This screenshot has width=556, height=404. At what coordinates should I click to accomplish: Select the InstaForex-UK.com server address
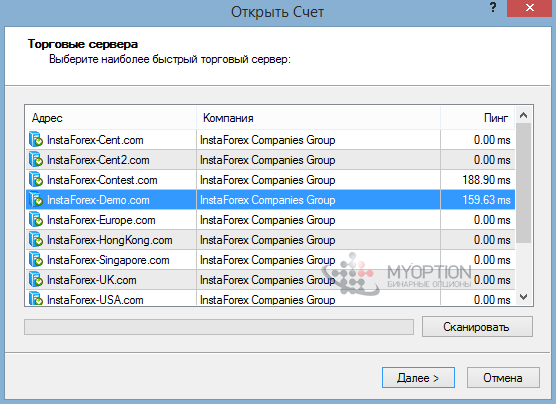[x=91, y=280]
